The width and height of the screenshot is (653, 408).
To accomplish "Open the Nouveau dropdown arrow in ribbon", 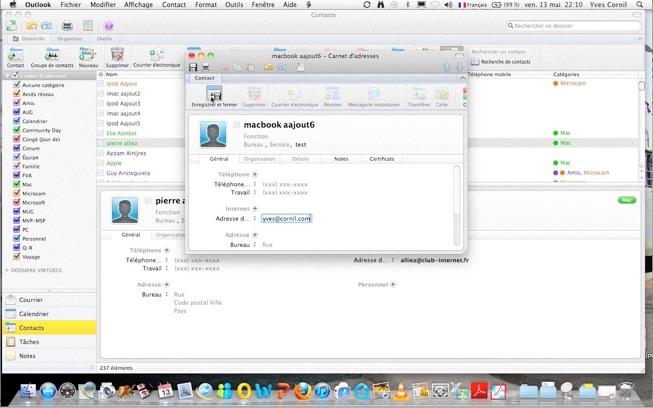I will pyautogui.click(x=96, y=55).
